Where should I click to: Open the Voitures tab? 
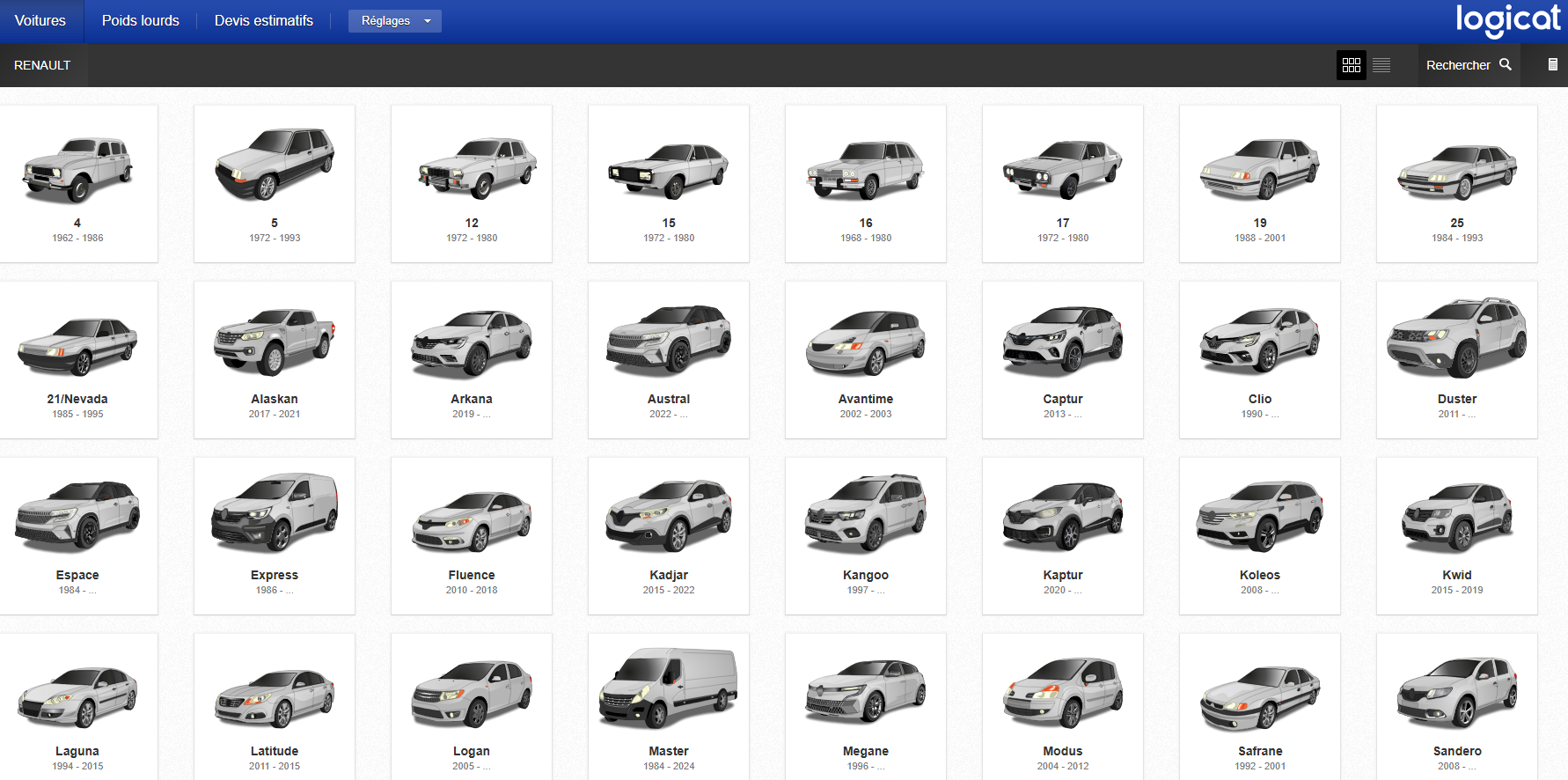pos(40,21)
